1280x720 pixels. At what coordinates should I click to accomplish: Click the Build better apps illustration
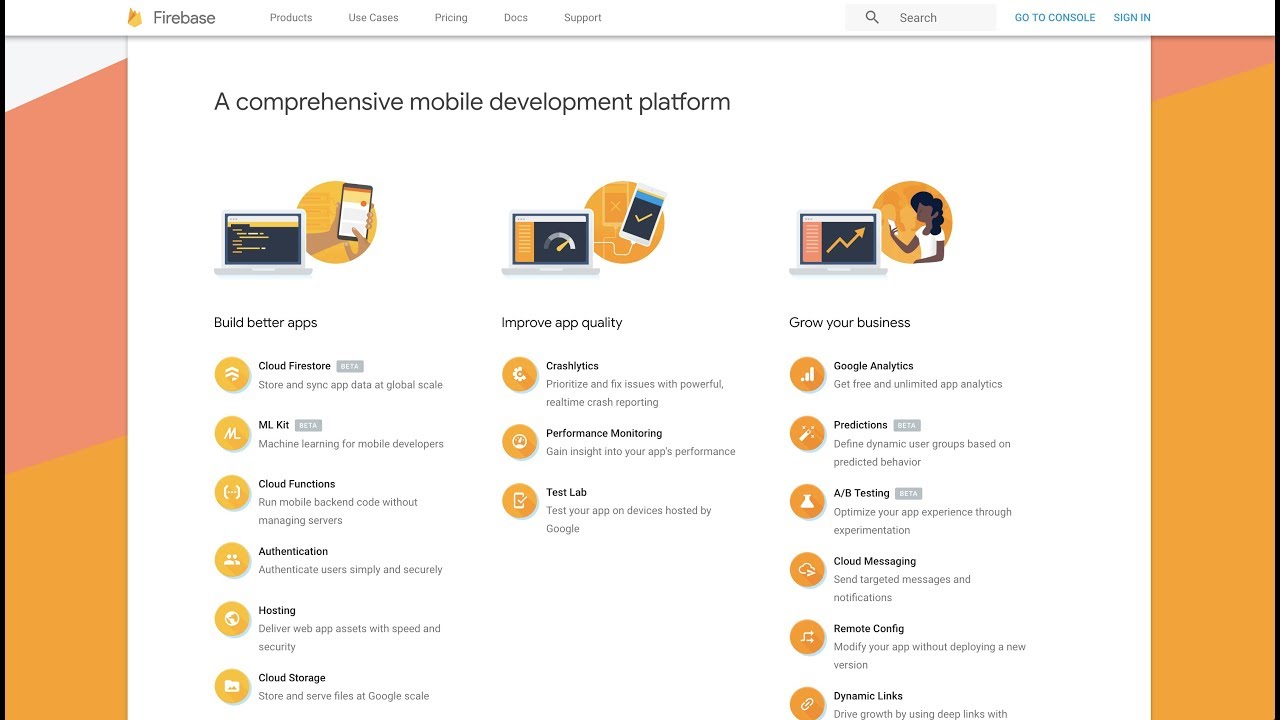click(295, 229)
